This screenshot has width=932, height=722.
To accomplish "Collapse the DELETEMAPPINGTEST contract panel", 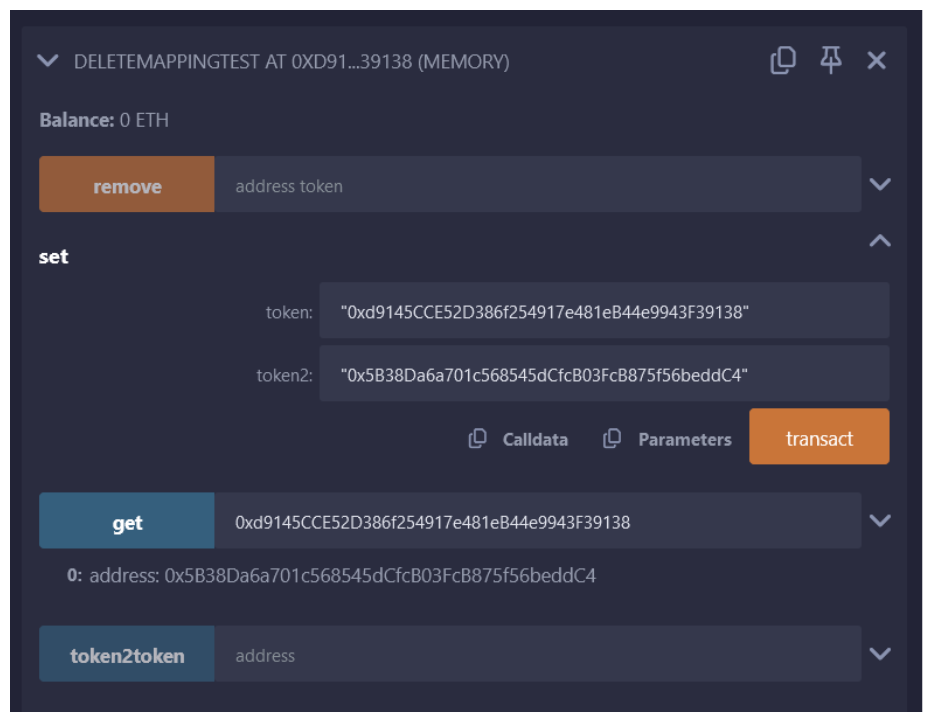I will click(x=47, y=61).
